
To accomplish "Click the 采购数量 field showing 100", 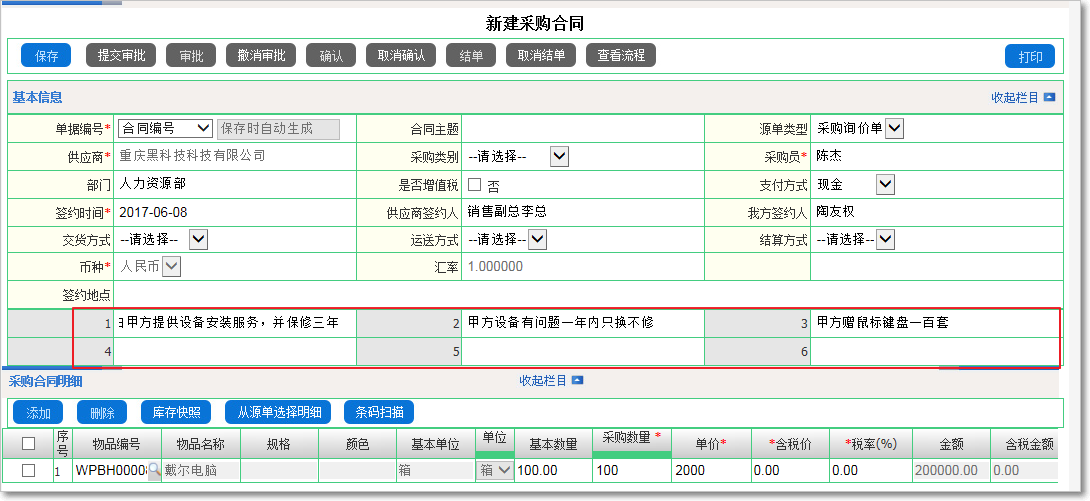I will coord(630,470).
